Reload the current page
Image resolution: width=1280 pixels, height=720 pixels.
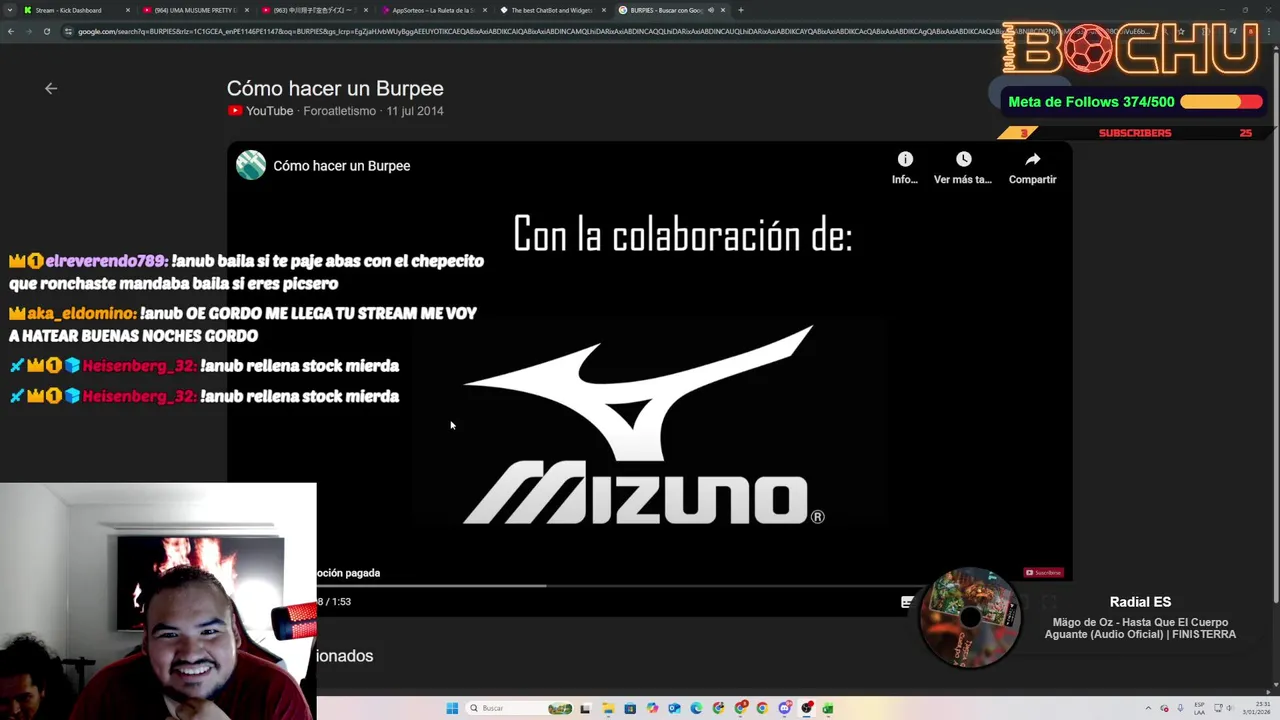(x=47, y=31)
